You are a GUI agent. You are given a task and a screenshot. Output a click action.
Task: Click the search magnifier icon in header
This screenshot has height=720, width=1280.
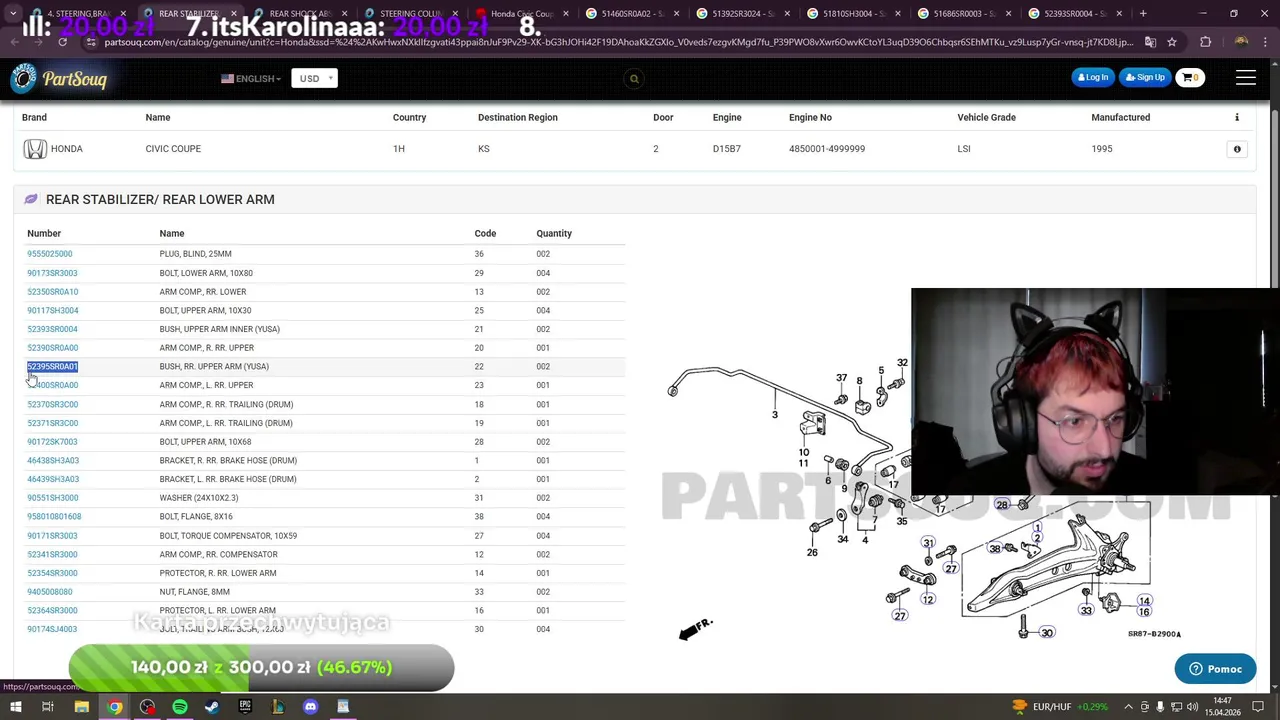tap(634, 79)
